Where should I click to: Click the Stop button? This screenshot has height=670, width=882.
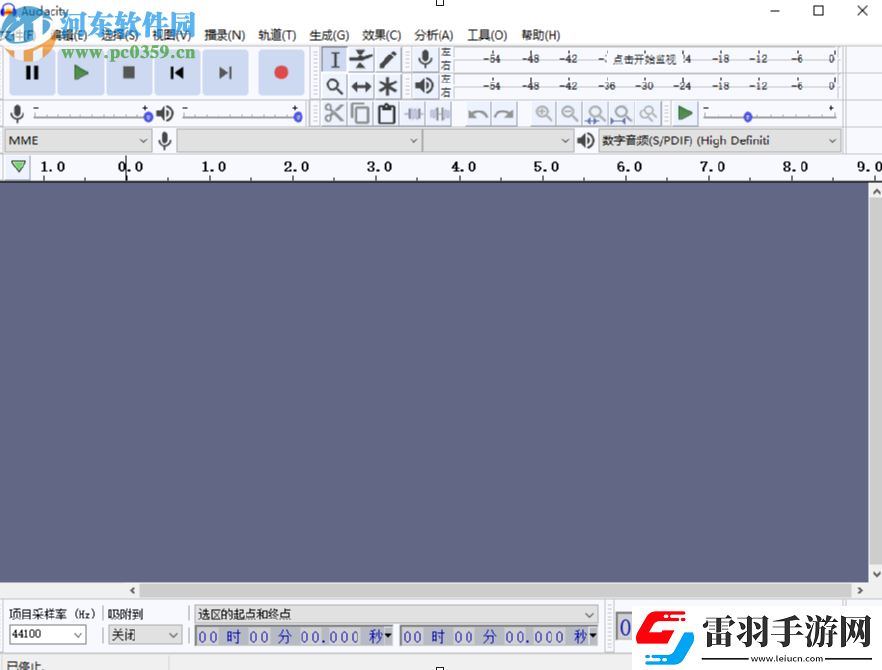[x=129, y=73]
